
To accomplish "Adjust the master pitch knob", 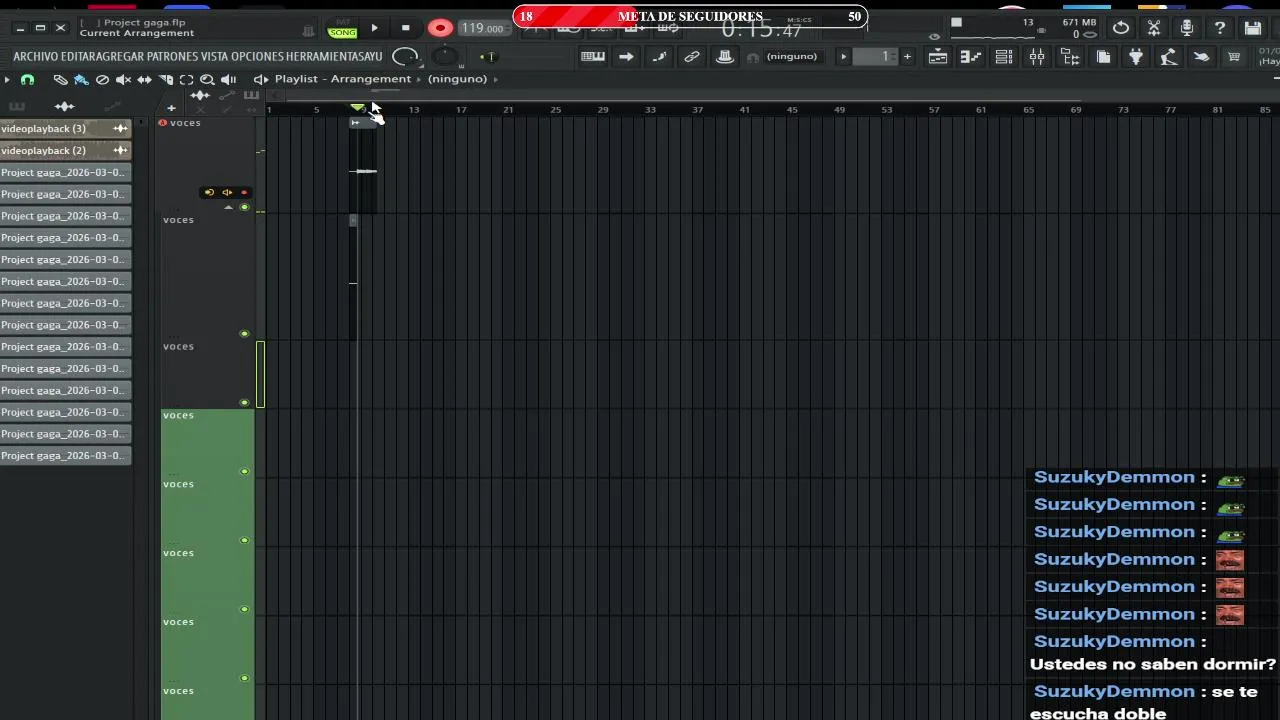I will 445,57.
